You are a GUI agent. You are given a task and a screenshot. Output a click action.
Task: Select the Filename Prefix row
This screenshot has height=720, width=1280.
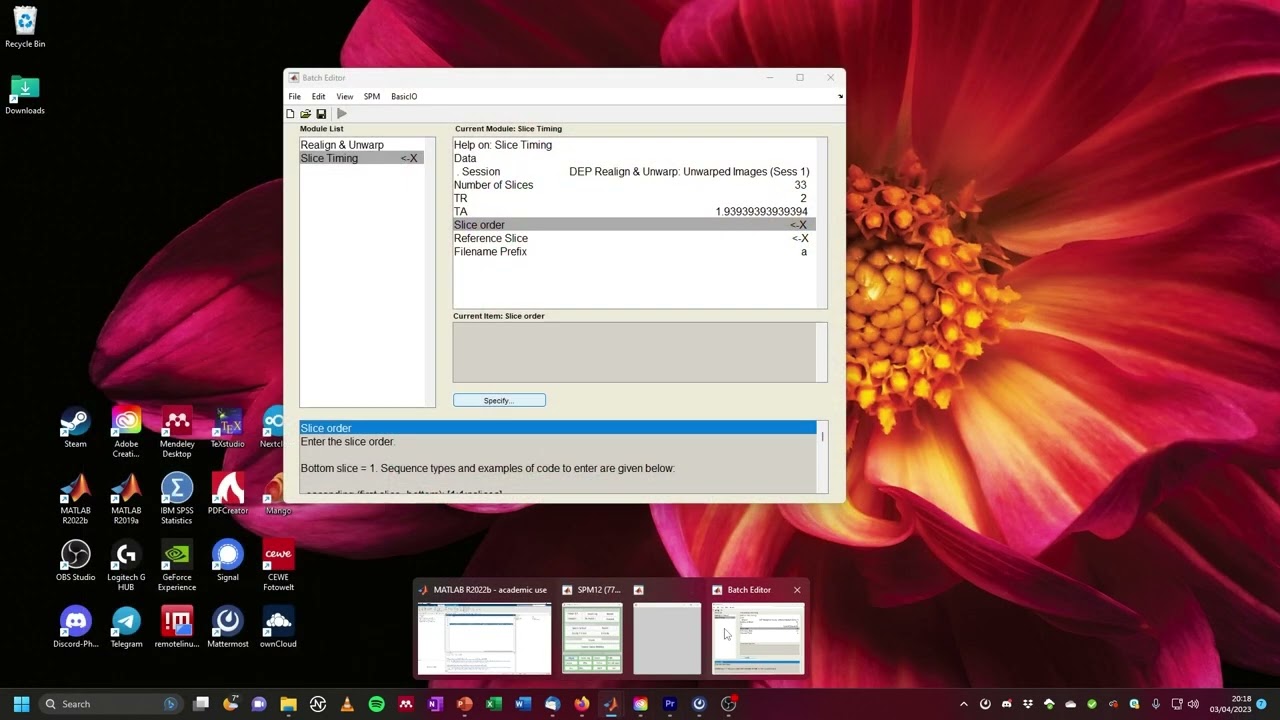633,252
